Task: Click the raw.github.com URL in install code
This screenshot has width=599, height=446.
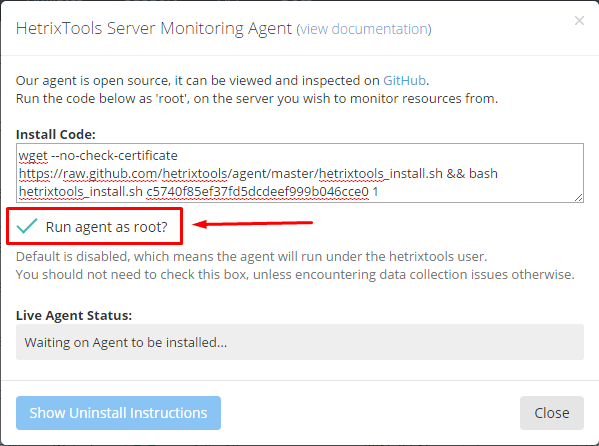Action: 230,174
